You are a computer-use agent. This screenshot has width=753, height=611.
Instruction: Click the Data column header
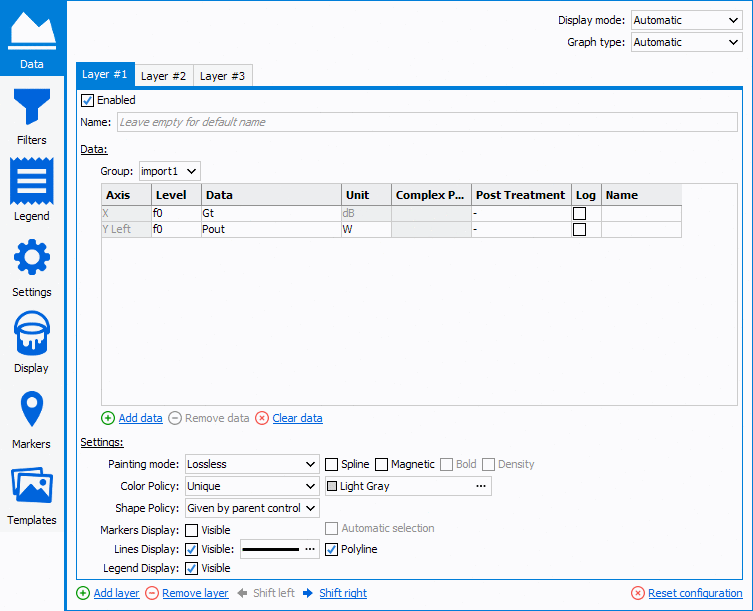tap(271, 195)
